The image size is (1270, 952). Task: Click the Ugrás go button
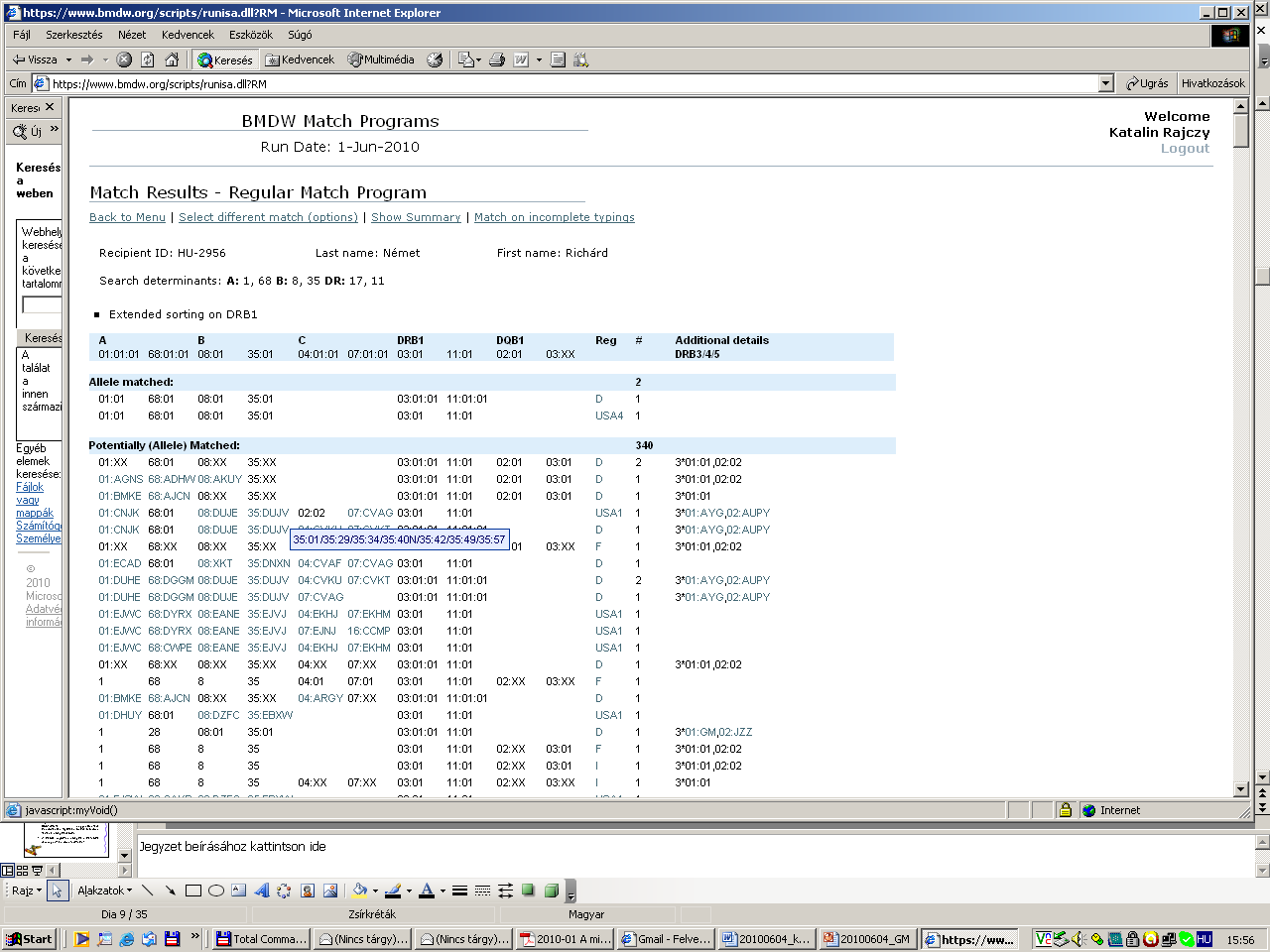pos(1146,83)
